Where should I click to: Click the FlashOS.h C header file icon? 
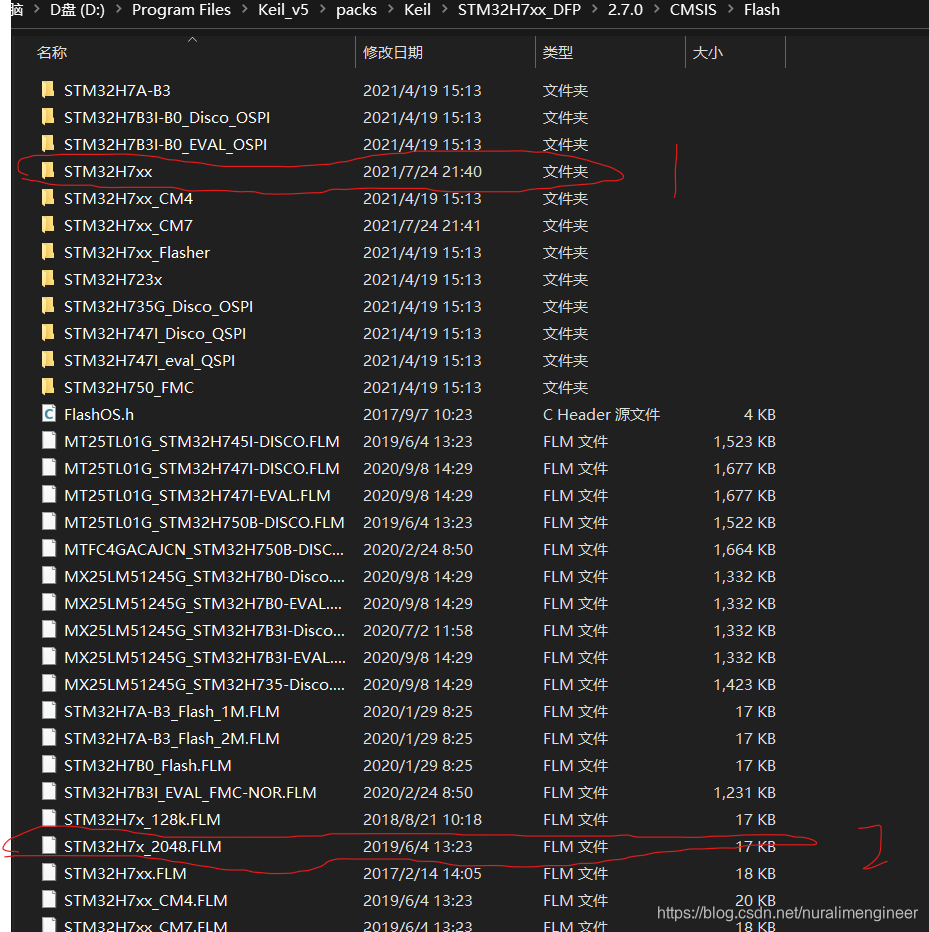(49, 414)
